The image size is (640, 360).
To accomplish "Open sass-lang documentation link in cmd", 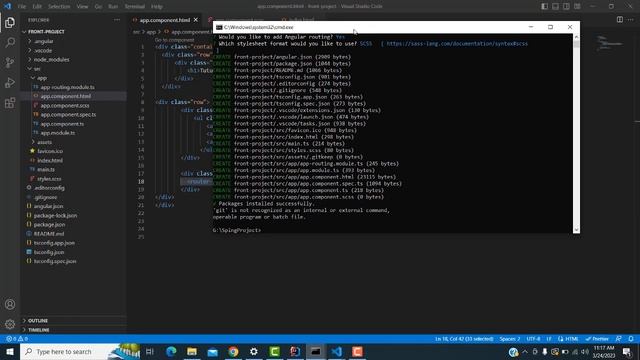I will click(457, 44).
